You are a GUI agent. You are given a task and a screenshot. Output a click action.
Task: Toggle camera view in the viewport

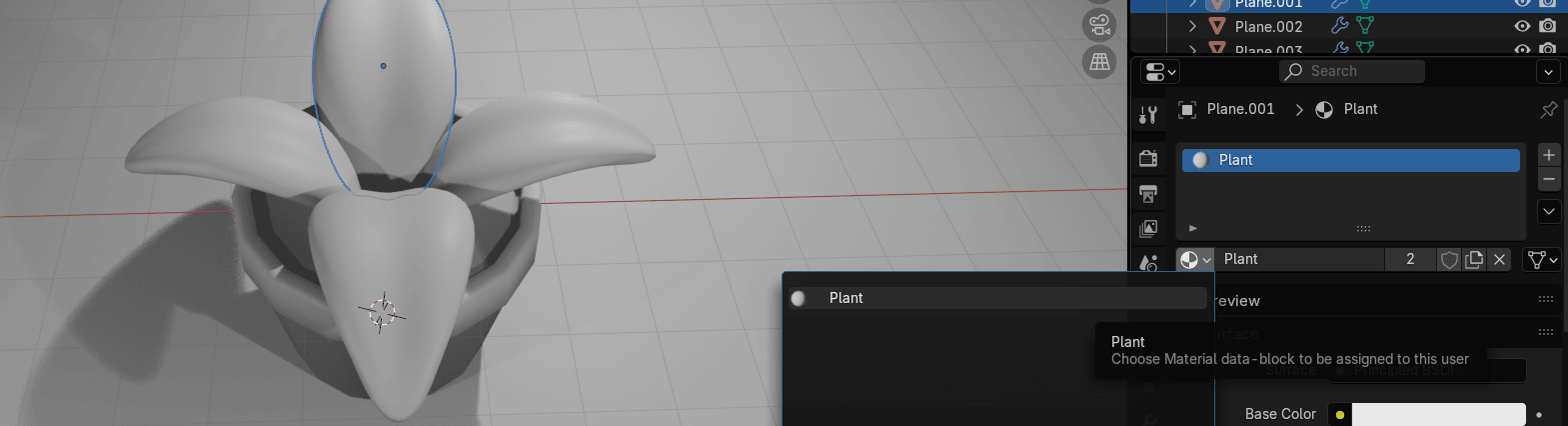pyautogui.click(x=1099, y=24)
